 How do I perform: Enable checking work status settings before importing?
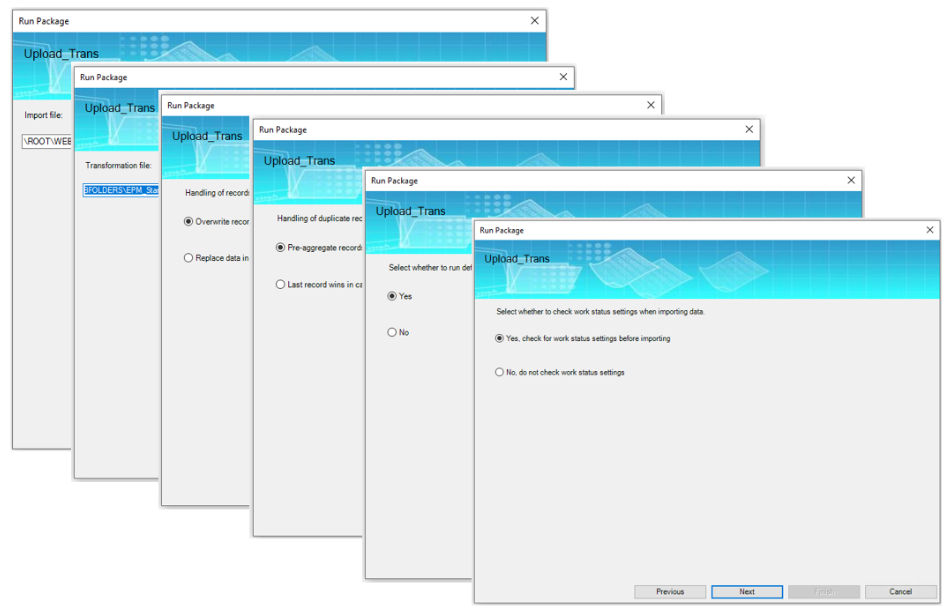click(498, 338)
